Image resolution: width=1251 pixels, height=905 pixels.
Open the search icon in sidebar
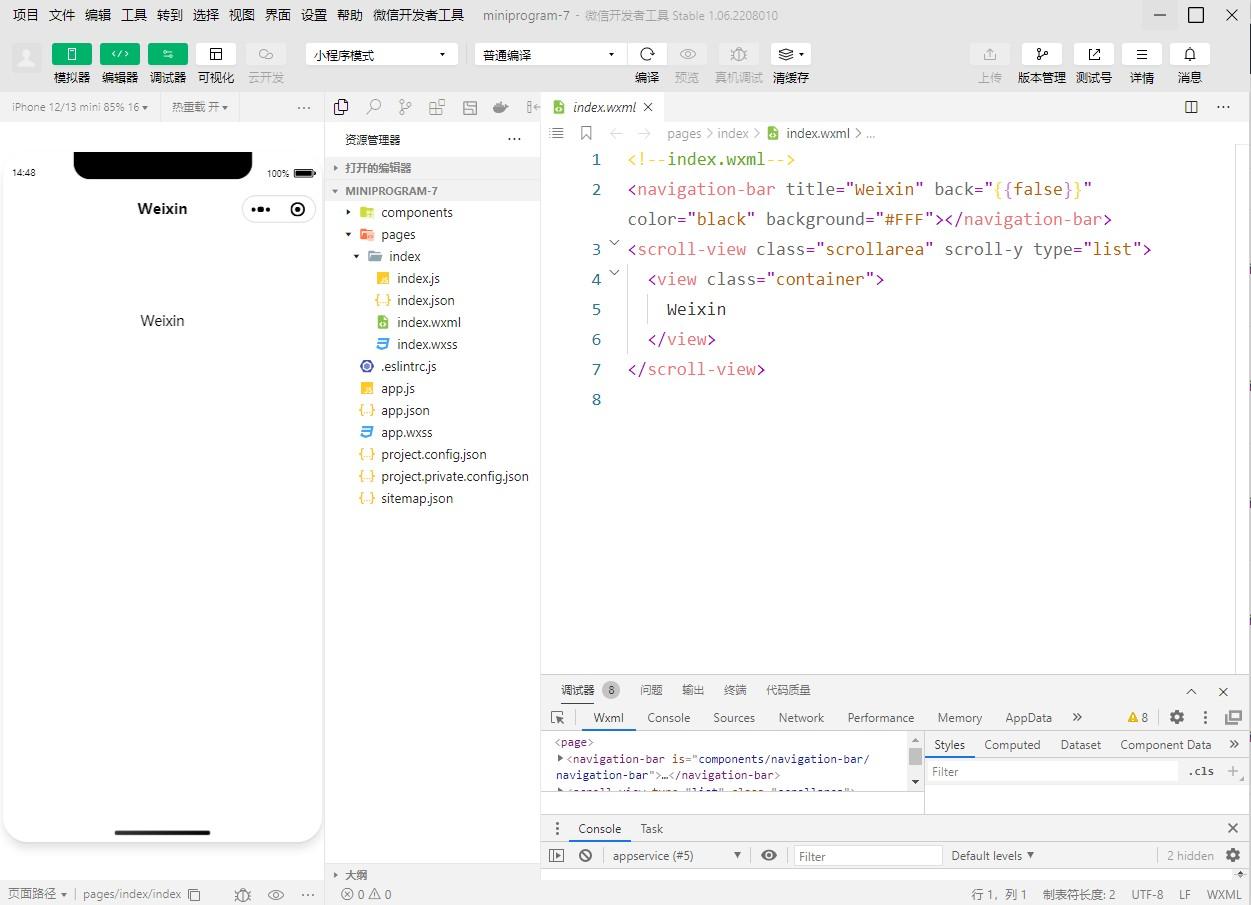[373, 107]
